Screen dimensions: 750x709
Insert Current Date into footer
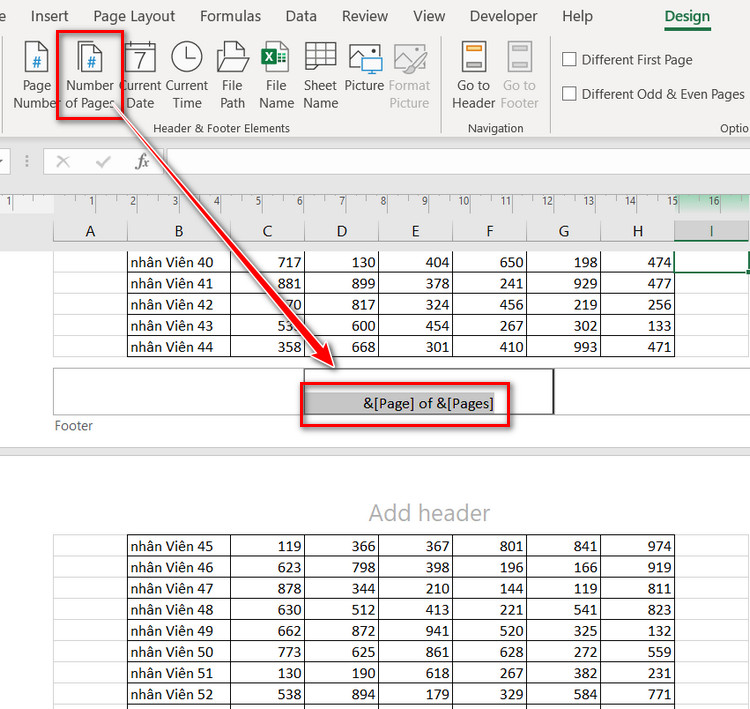[140, 75]
